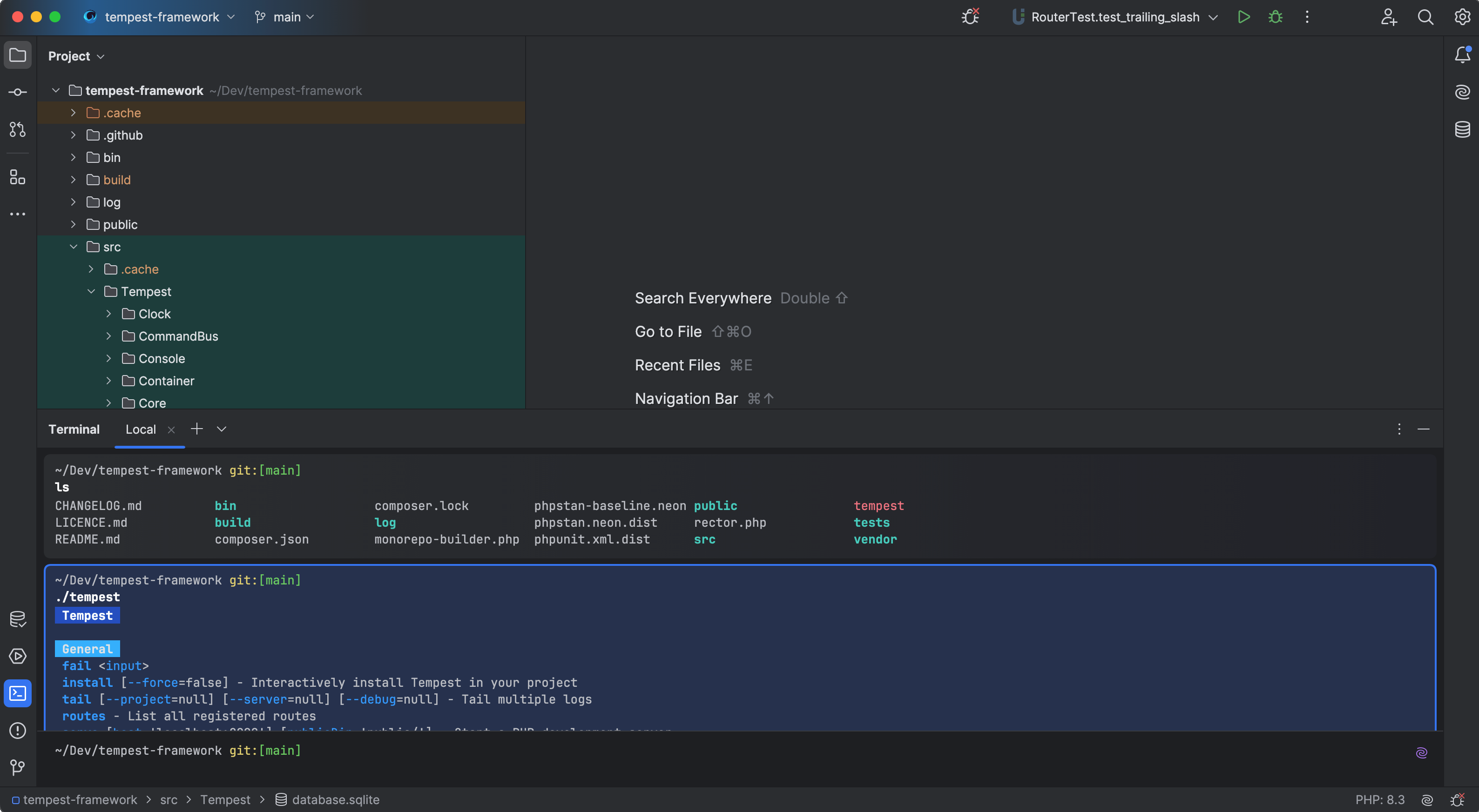Open the Notifications bell panel
This screenshot has height=812, width=1479.
pos(1462,55)
